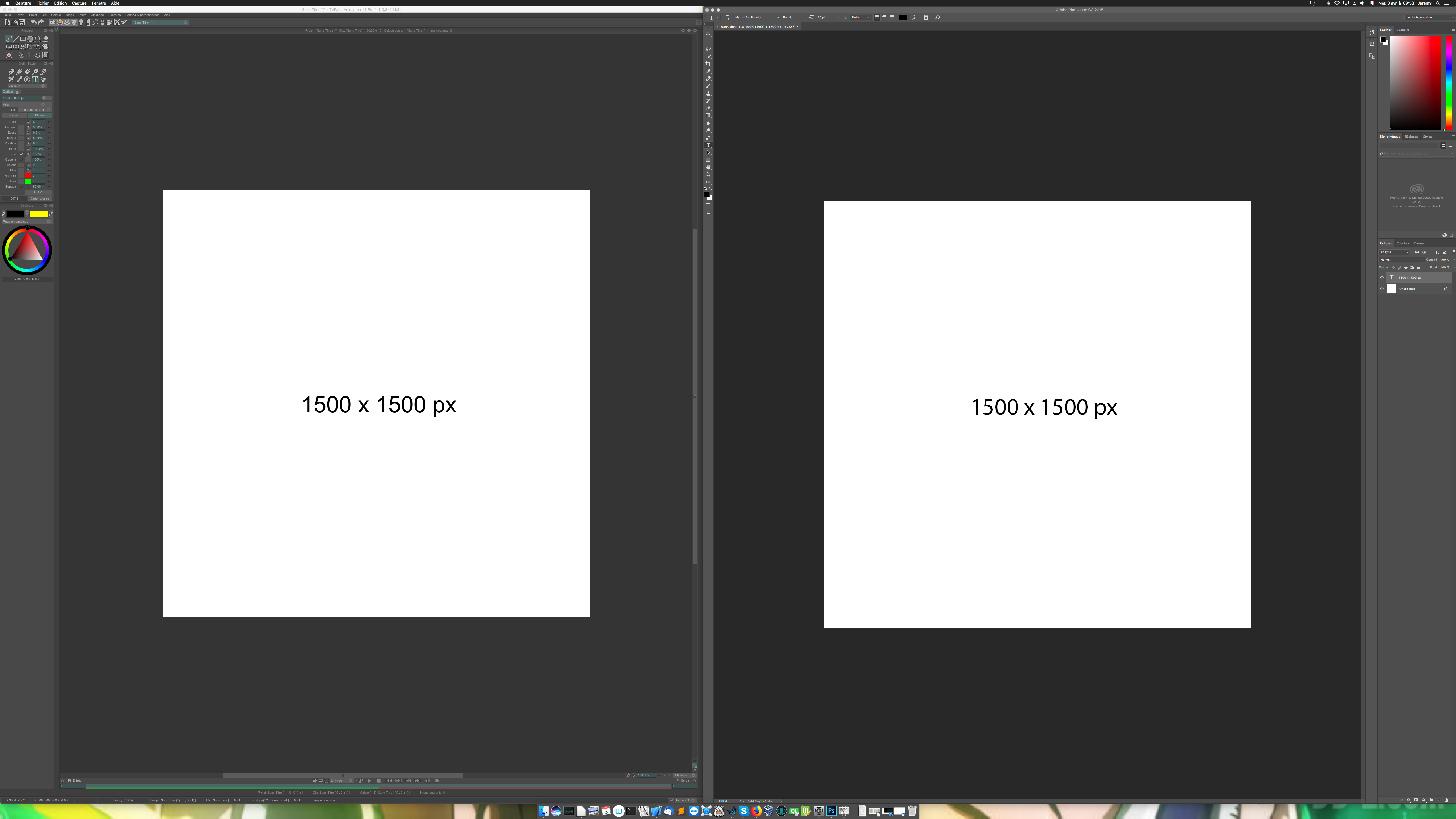Toggle the character and paragraph panels icon

click(926, 18)
